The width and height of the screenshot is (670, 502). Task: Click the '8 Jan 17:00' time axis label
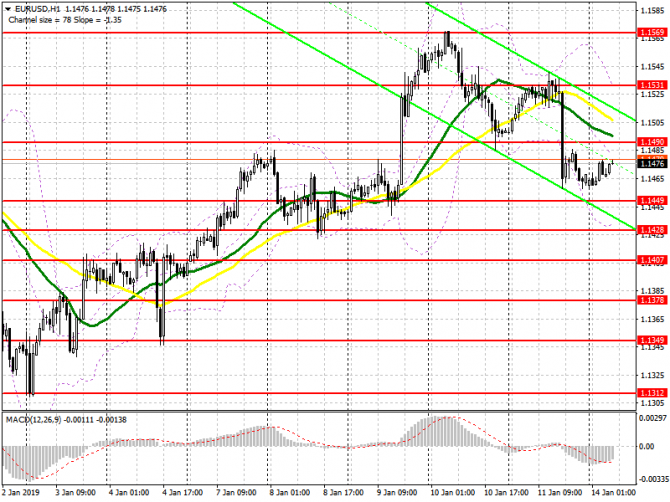(344, 492)
